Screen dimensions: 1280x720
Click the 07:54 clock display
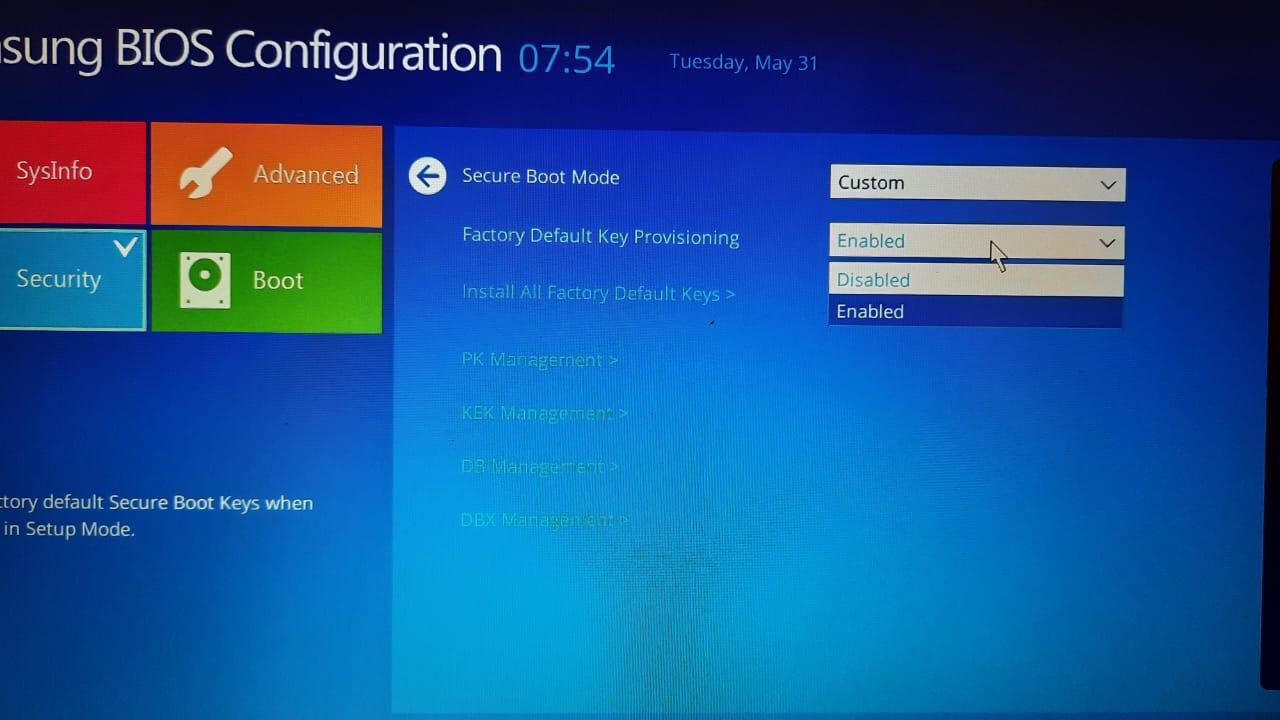pos(567,59)
